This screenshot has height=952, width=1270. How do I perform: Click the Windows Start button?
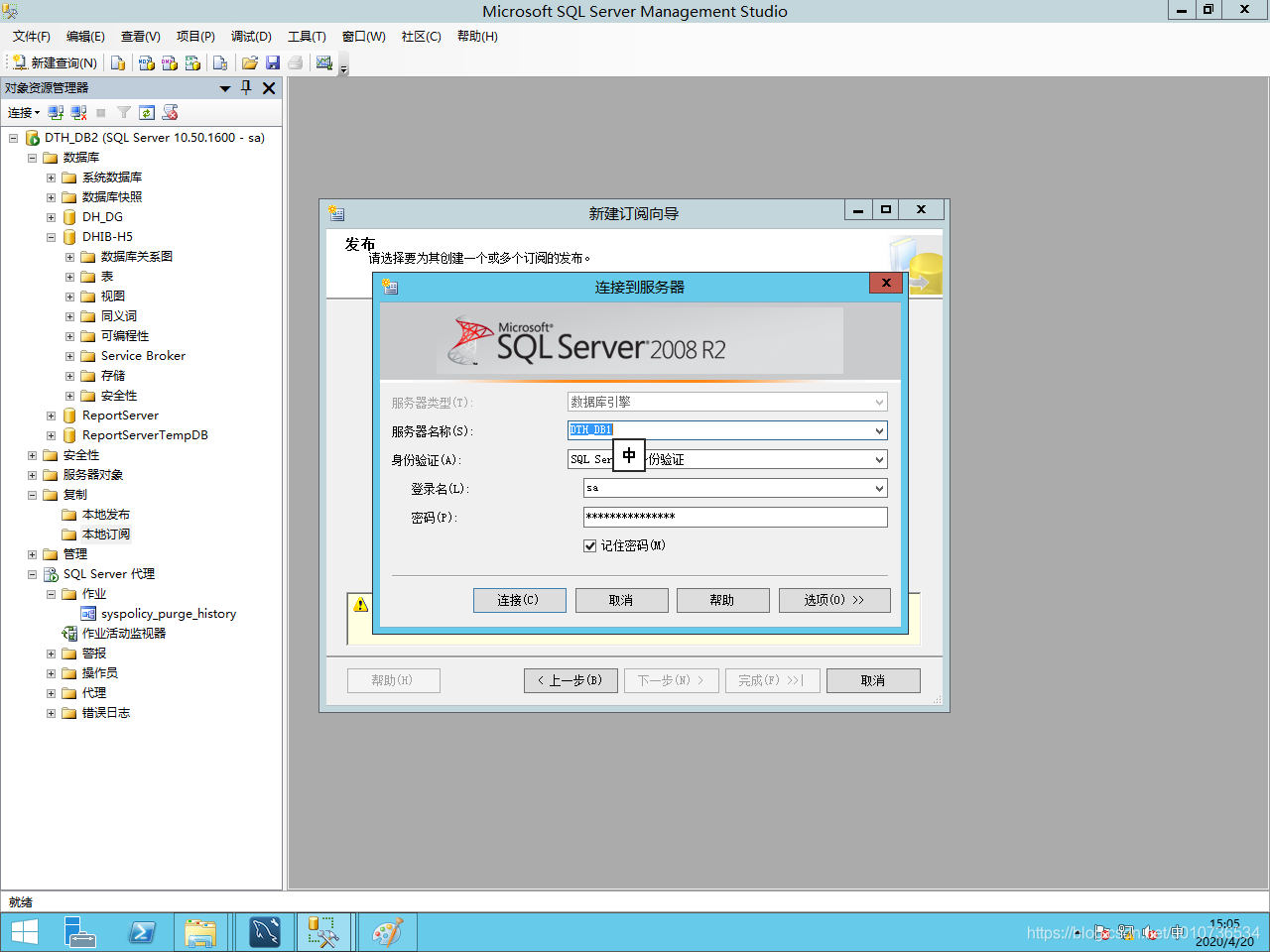pyautogui.click(x=24, y=931)
